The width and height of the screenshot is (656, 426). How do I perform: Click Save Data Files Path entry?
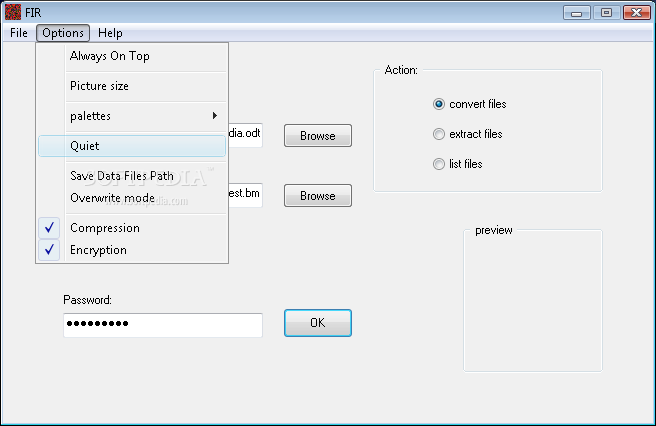pyautogui.click(x=121, y=176)
